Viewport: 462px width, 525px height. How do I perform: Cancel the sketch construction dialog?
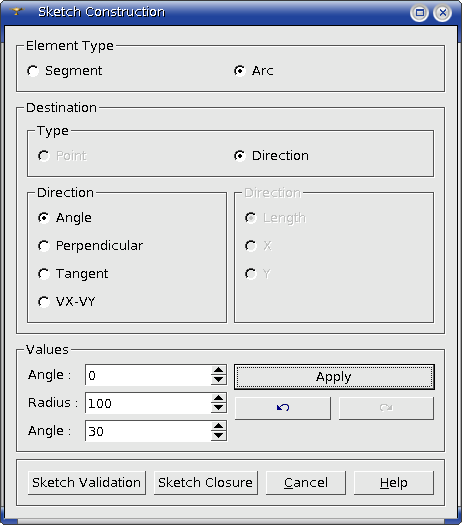point(306,483)
